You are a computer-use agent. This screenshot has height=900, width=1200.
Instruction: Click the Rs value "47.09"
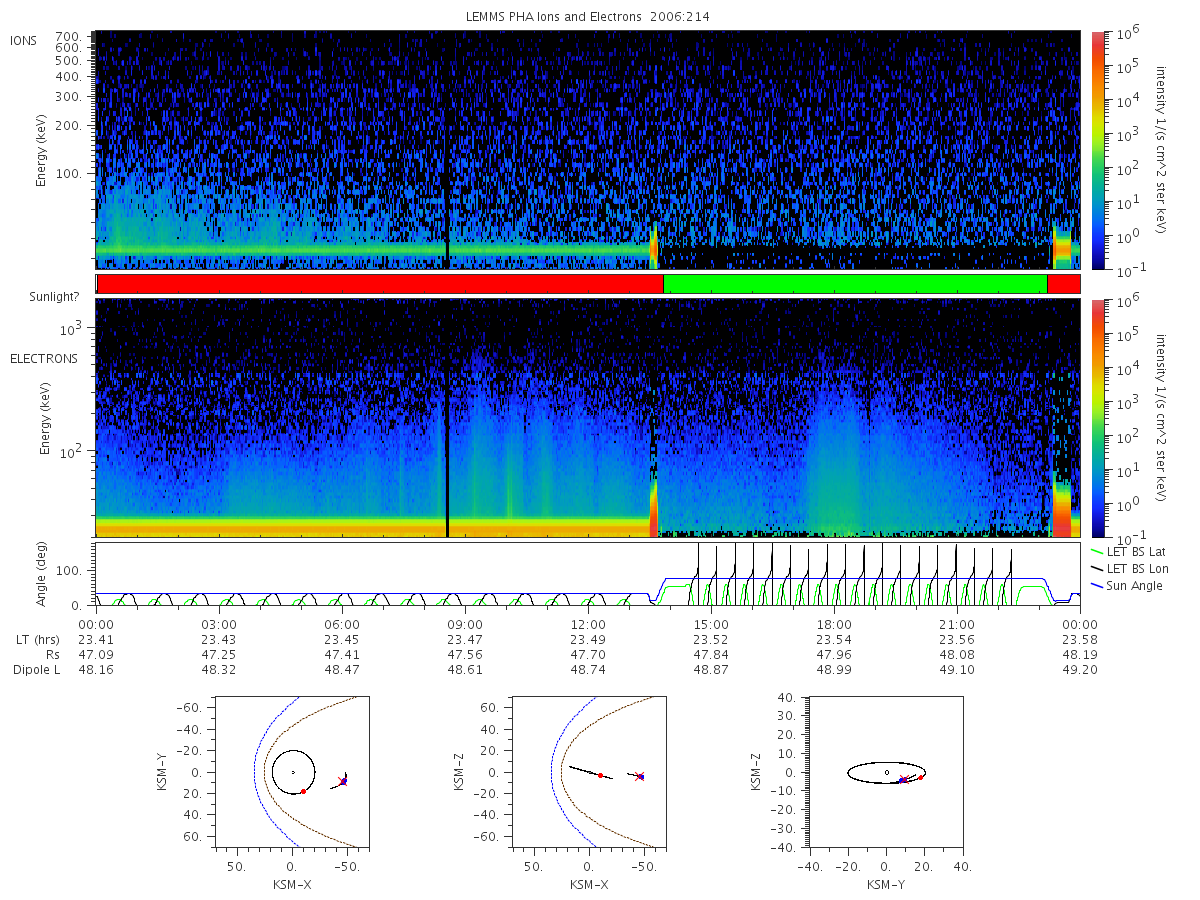[x=96, y=655]
